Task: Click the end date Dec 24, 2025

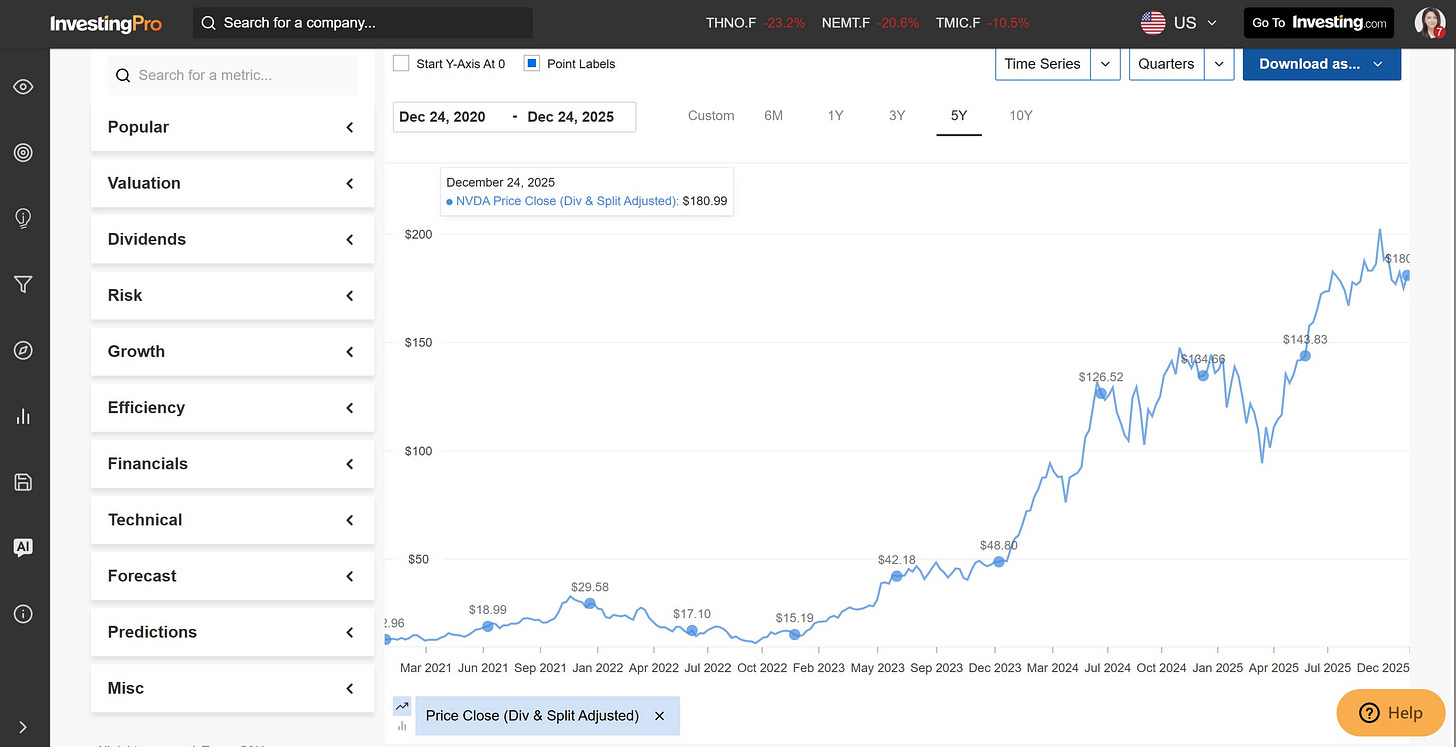Action: 571,117
